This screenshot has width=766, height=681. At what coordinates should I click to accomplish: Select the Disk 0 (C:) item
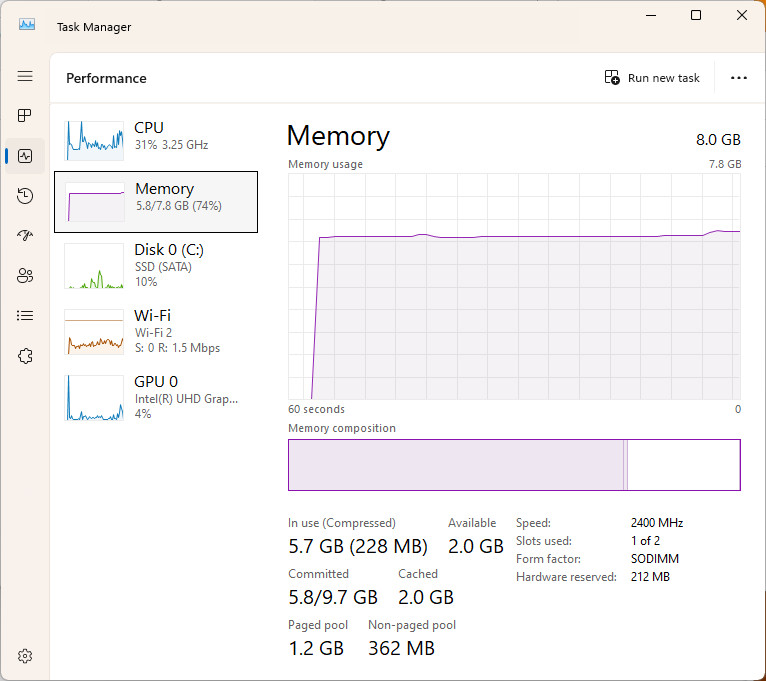coord(156,266)
